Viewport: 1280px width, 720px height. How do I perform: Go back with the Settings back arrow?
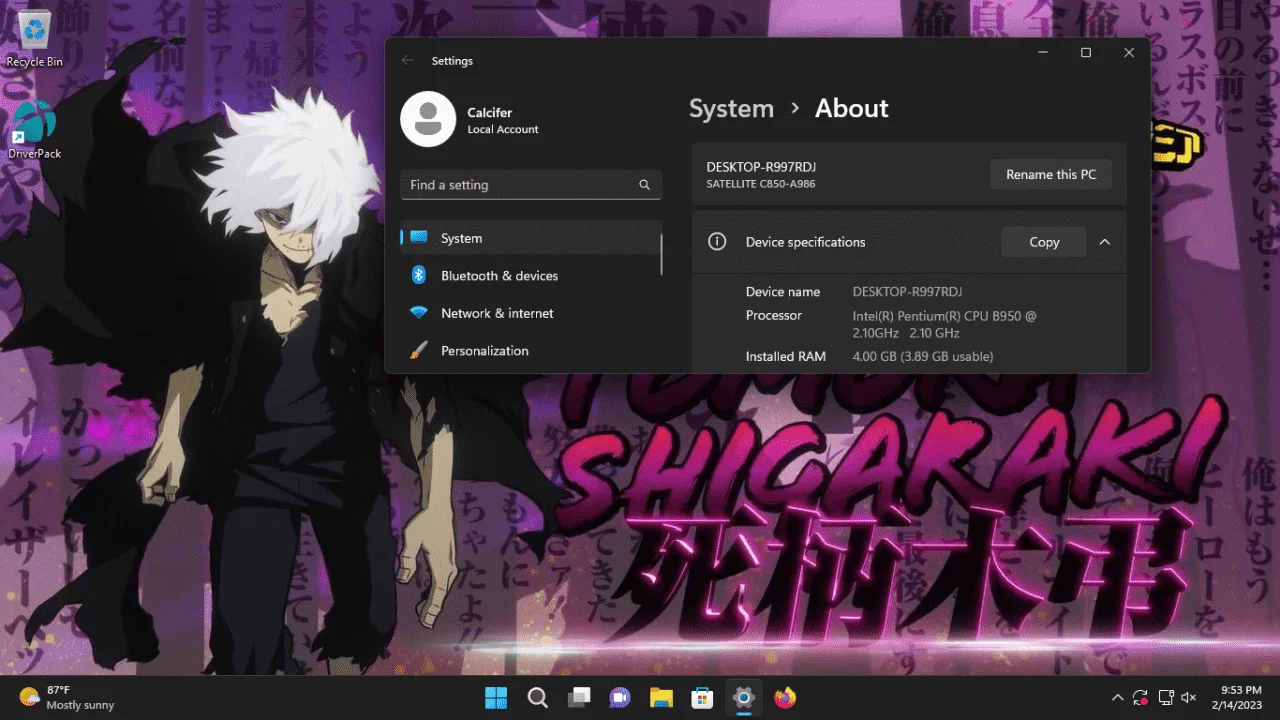coord(407,61)
